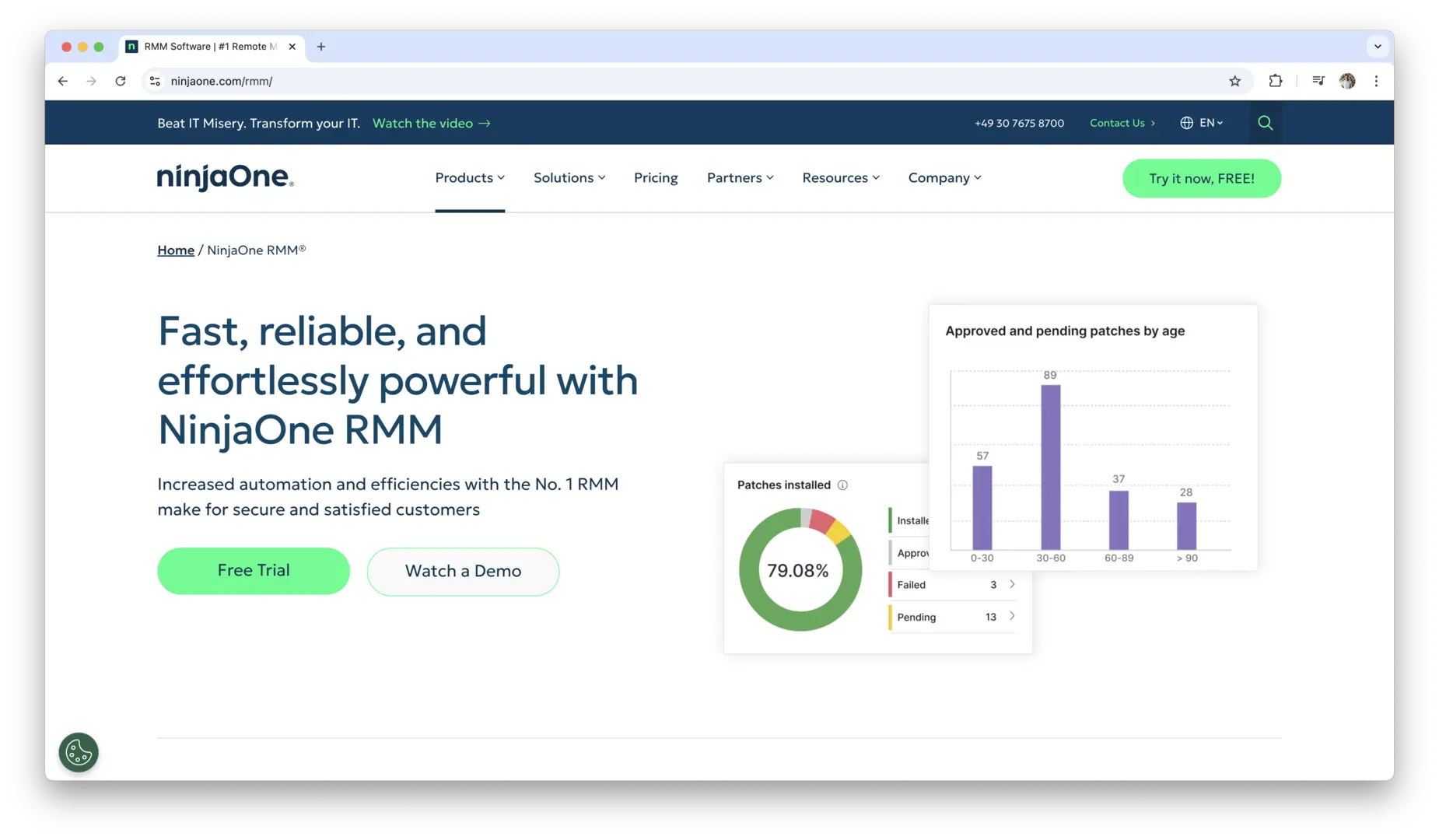Expand the Company menu
Viewport: 1439px width, 840px height.
[x=944, y=178]
